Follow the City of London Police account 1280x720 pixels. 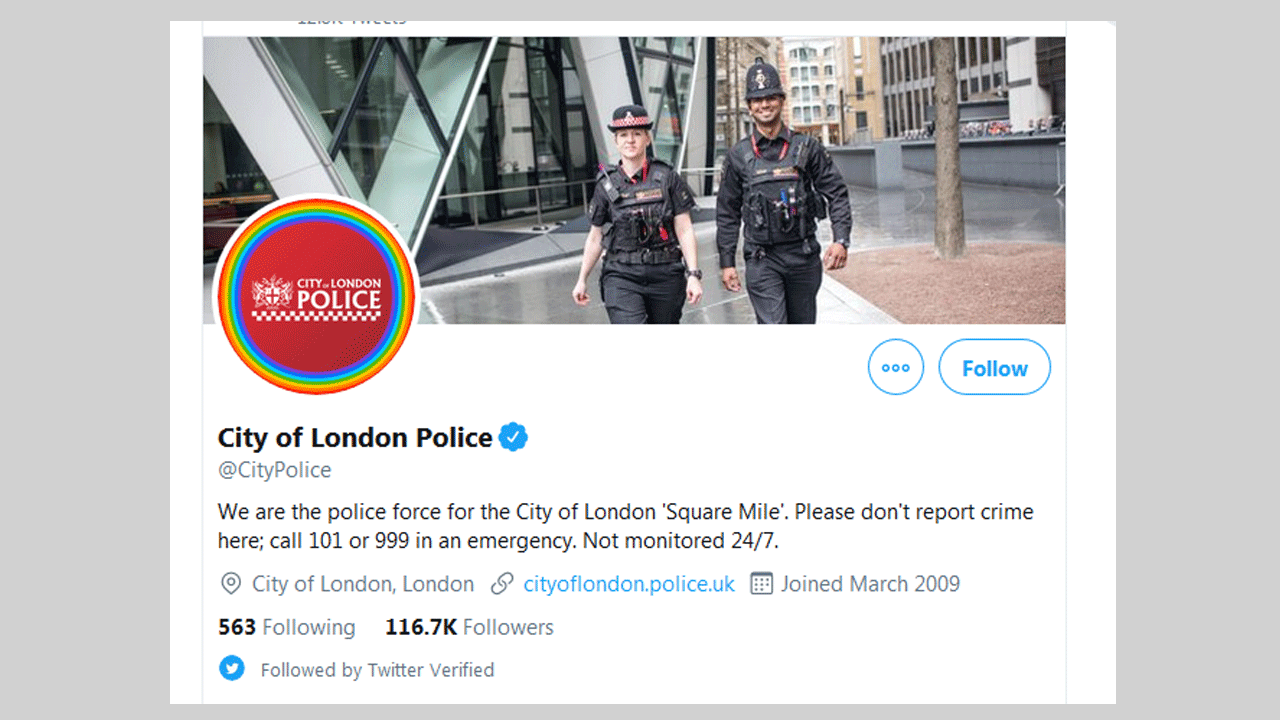[994, 367]
